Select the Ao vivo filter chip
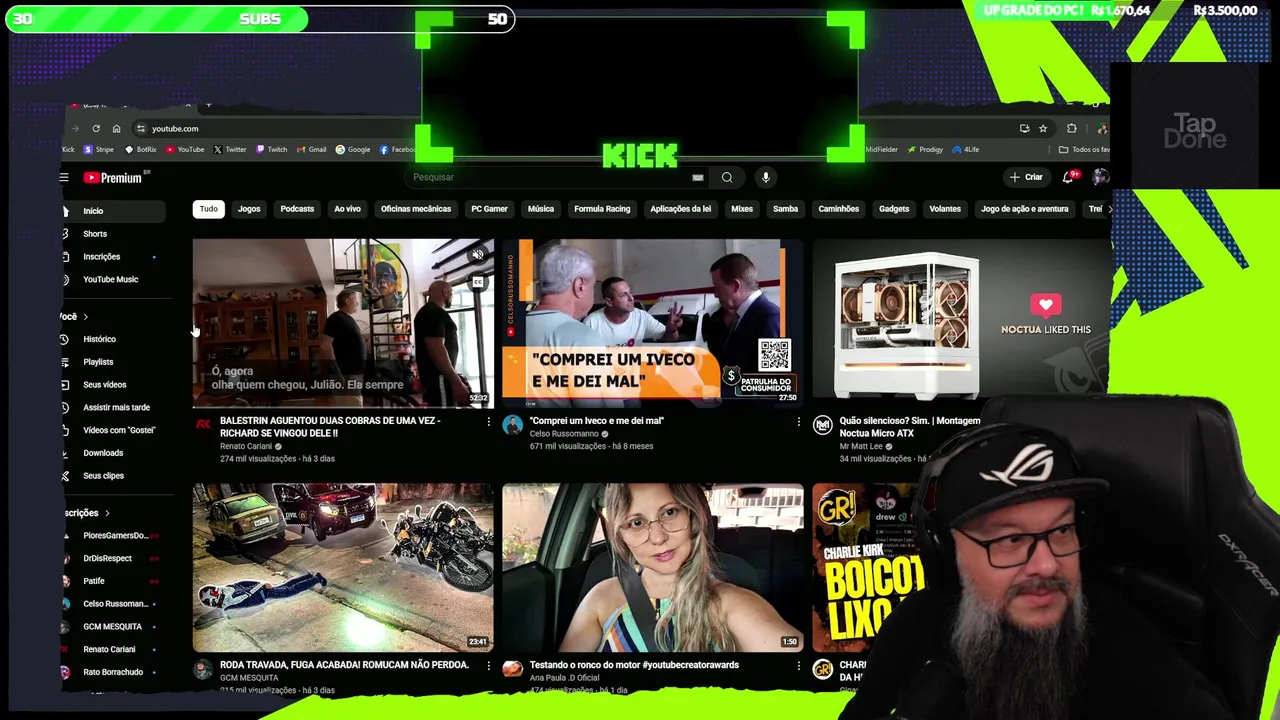 (347, 209)
